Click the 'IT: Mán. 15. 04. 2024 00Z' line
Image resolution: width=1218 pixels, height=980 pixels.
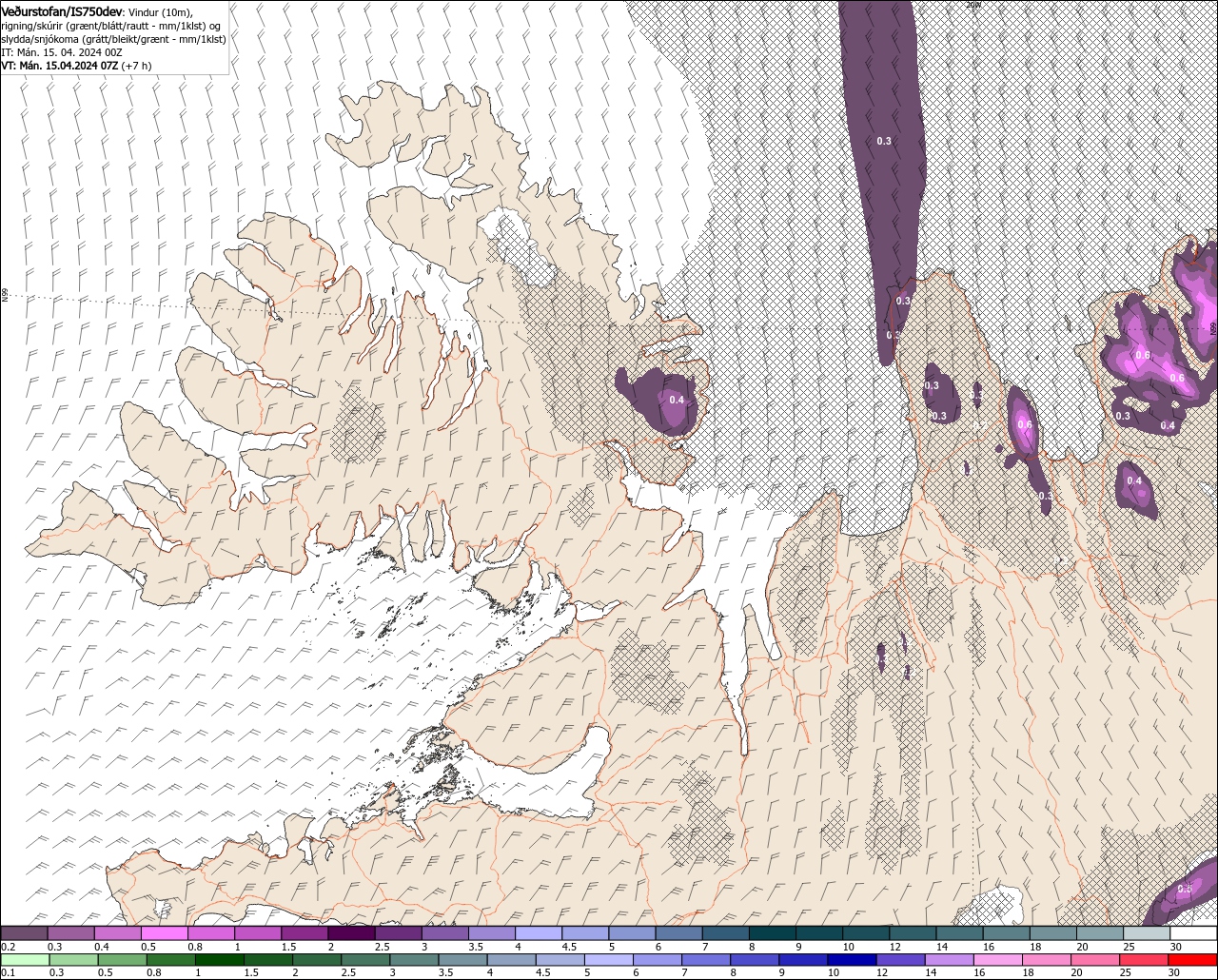64,52
